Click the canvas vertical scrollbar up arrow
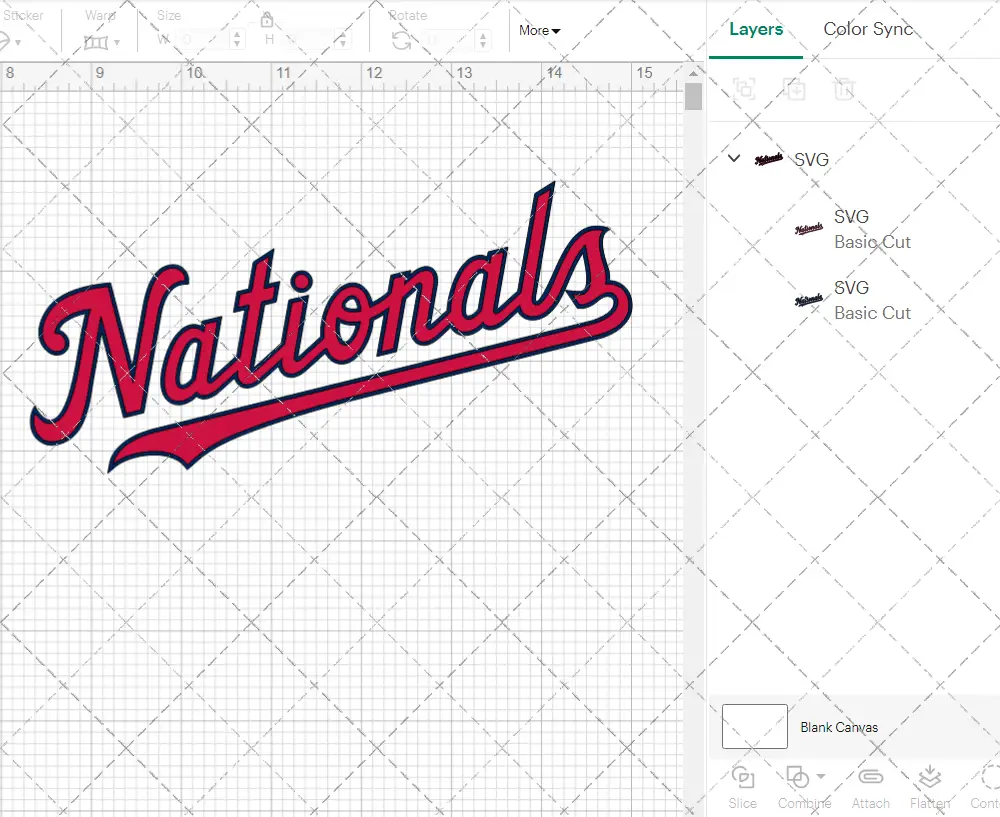1000x817 pixels. [x=694, y=75]
